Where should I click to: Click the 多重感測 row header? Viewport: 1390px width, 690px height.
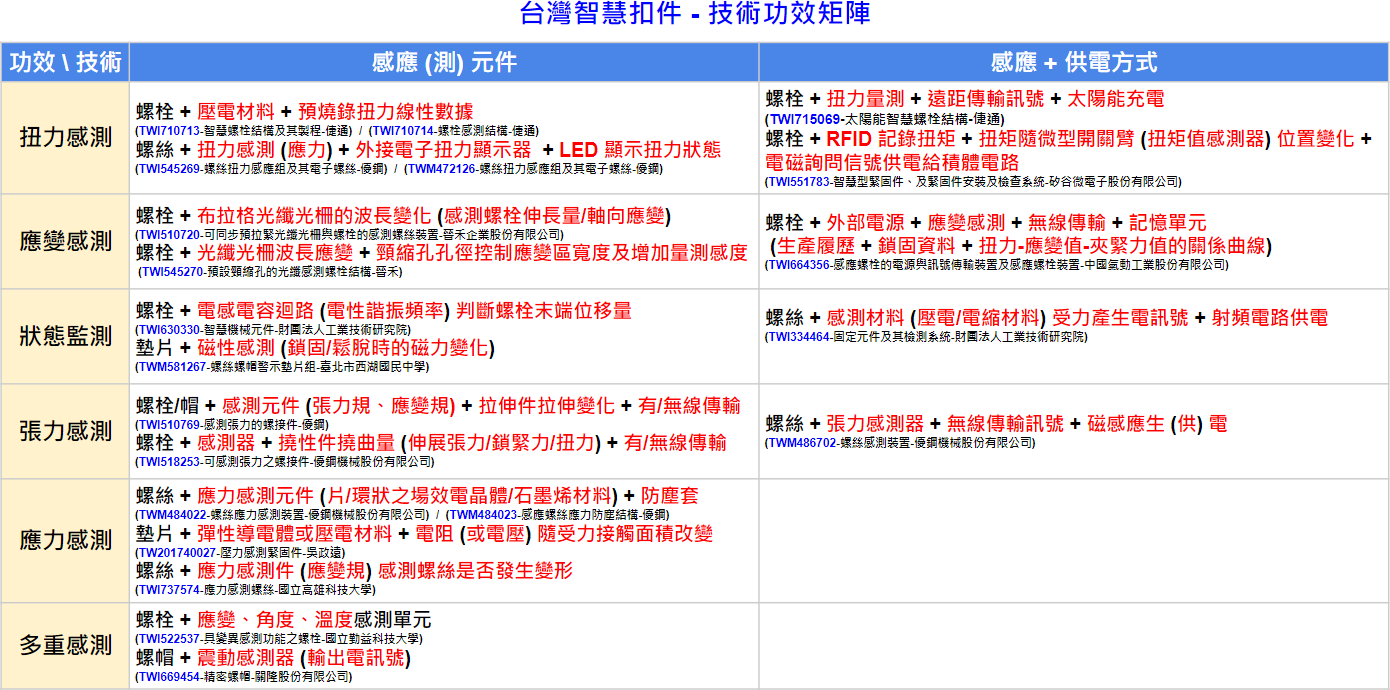[x=65, y=645]
